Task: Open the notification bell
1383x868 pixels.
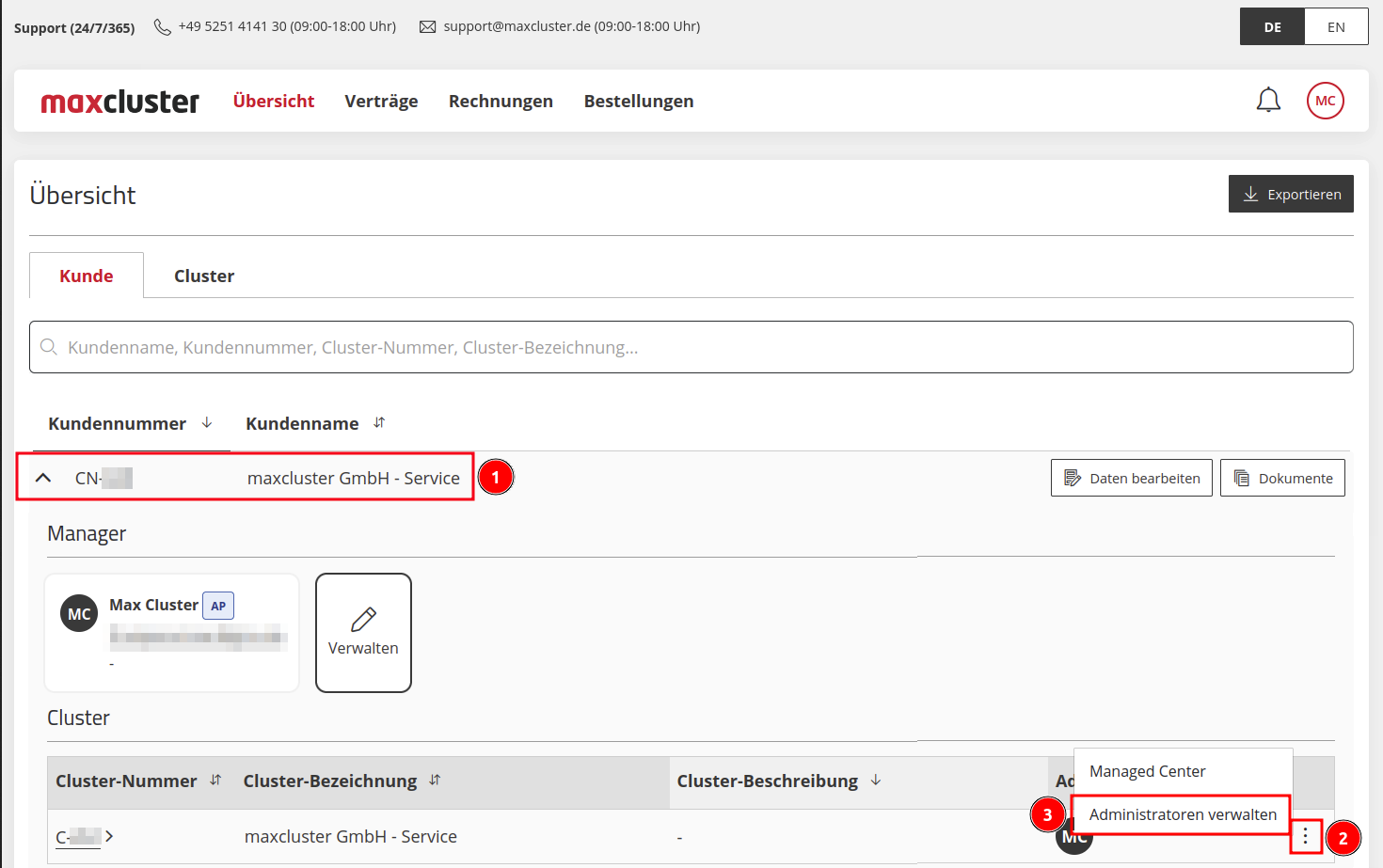Action: pyautogui.click(x=1268, y=100)
